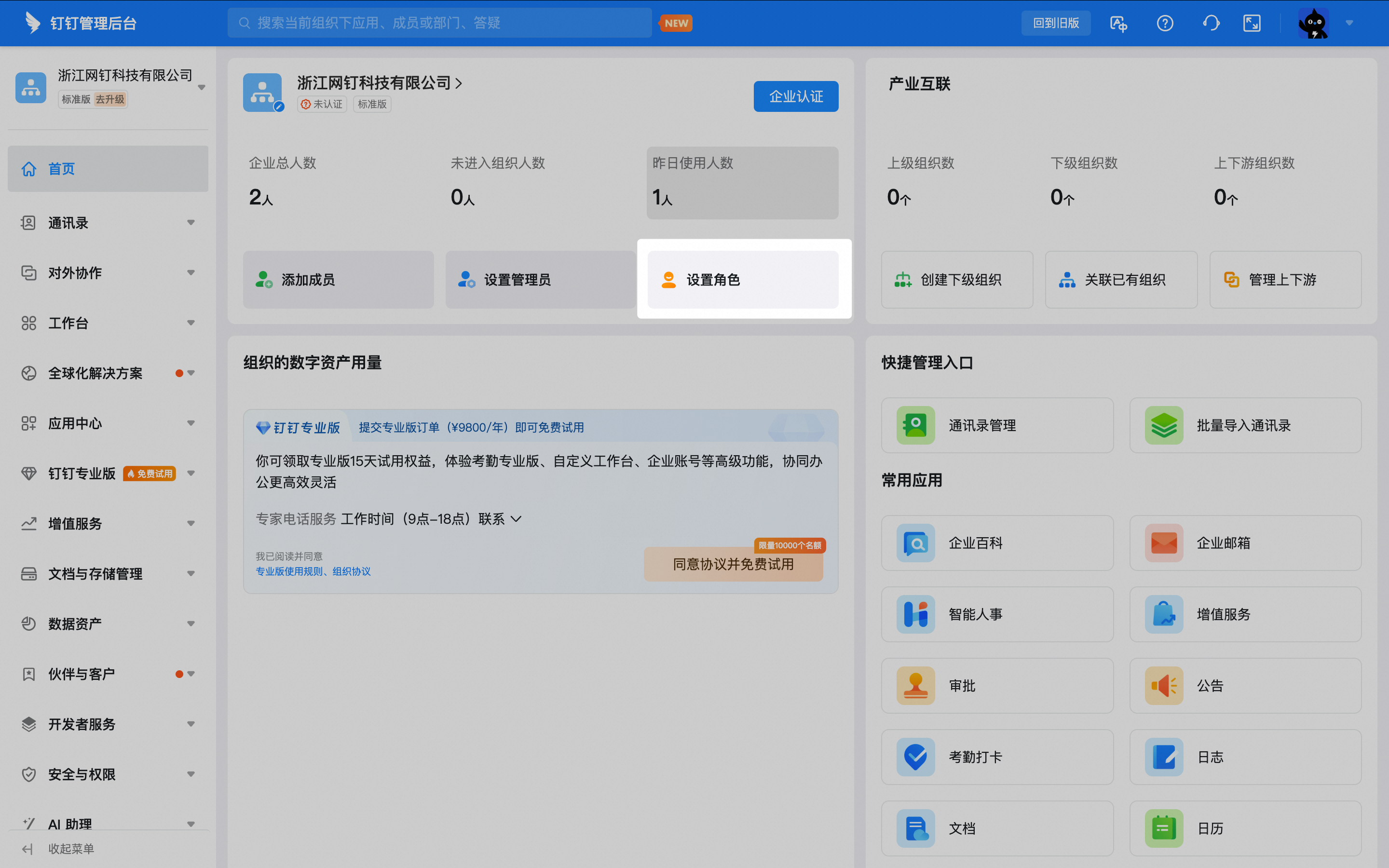The image size is (1389, 868).
Task: Open the 审批 app icon
Action: (x=915, y=685)
